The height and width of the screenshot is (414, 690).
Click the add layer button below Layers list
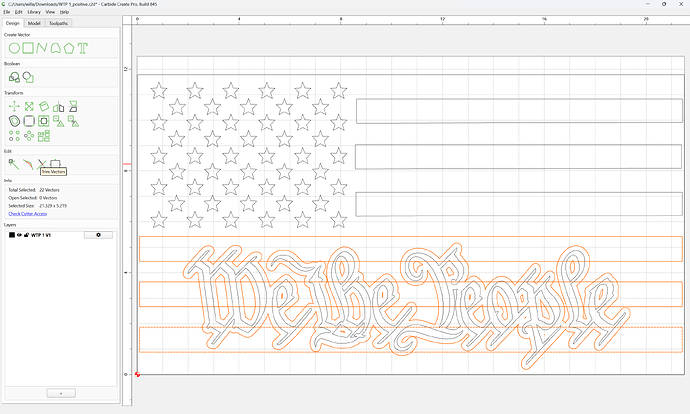point(61,393)
